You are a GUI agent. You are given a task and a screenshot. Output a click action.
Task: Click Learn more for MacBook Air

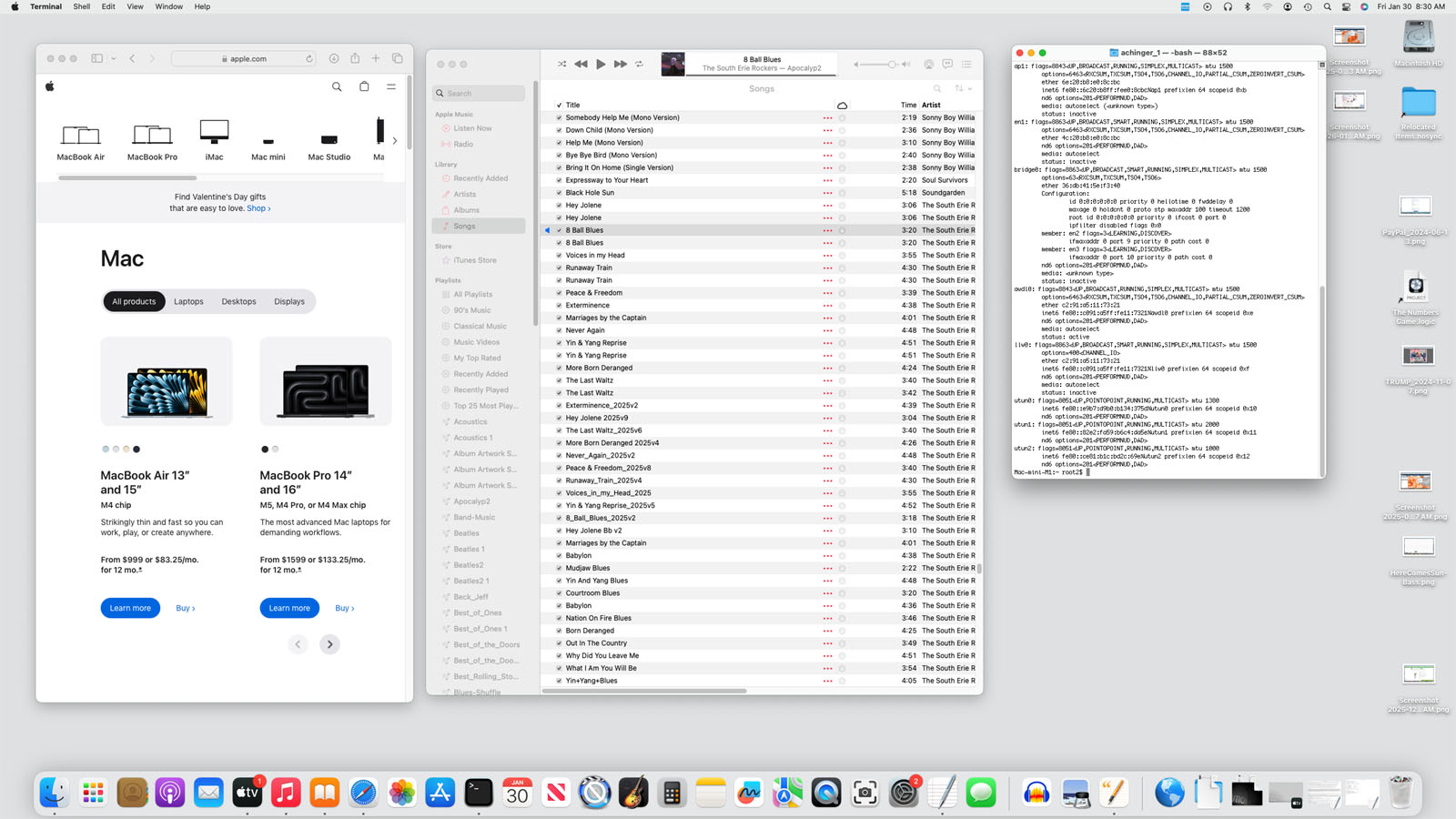[x=130, y=608]
